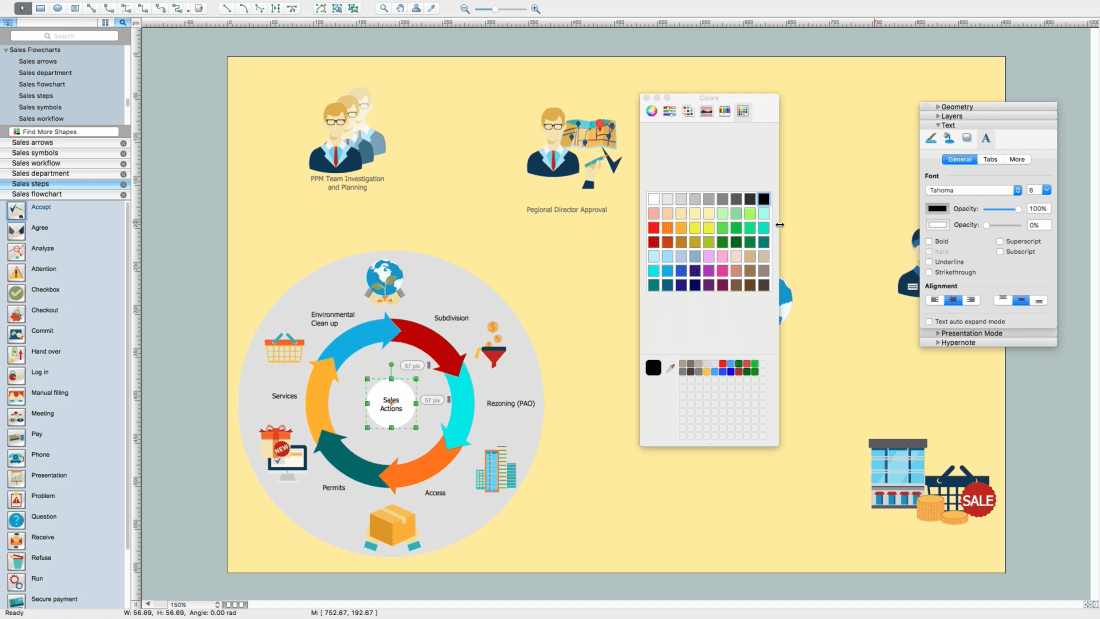Enable Text auto expand mode checkbox
Screen dimensions: 1100x619
[x=929, y=321]
